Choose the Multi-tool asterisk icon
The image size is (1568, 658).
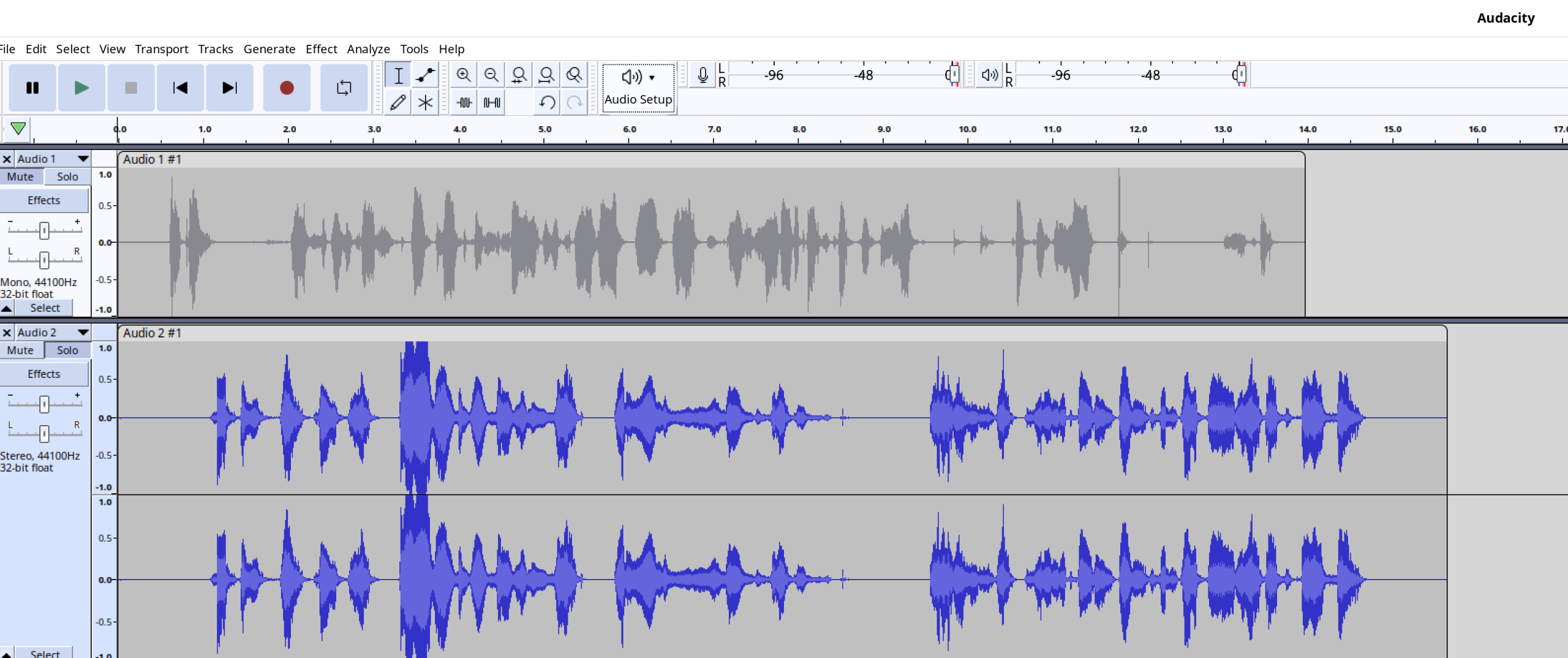pyautogui.click(x=425, y=102)
